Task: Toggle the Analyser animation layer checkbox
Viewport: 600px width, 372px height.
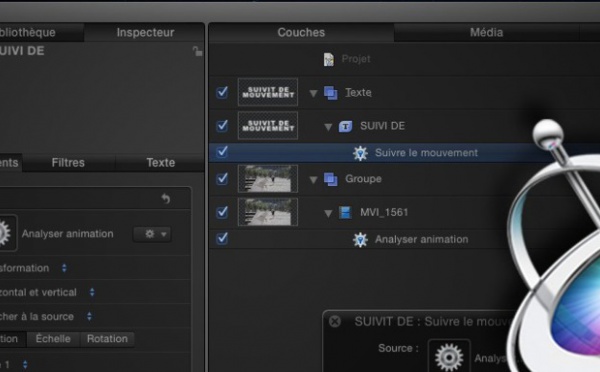Action: pyautogui.click(x=222, y=238)
